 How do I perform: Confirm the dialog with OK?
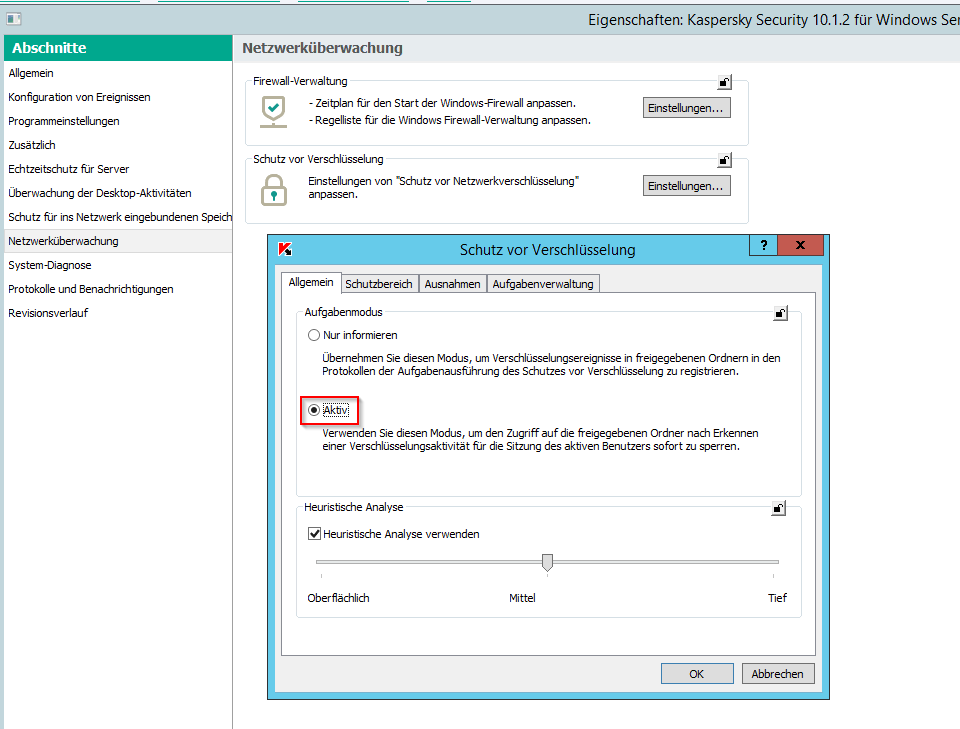pyautogui.click(x=697, y=673)
